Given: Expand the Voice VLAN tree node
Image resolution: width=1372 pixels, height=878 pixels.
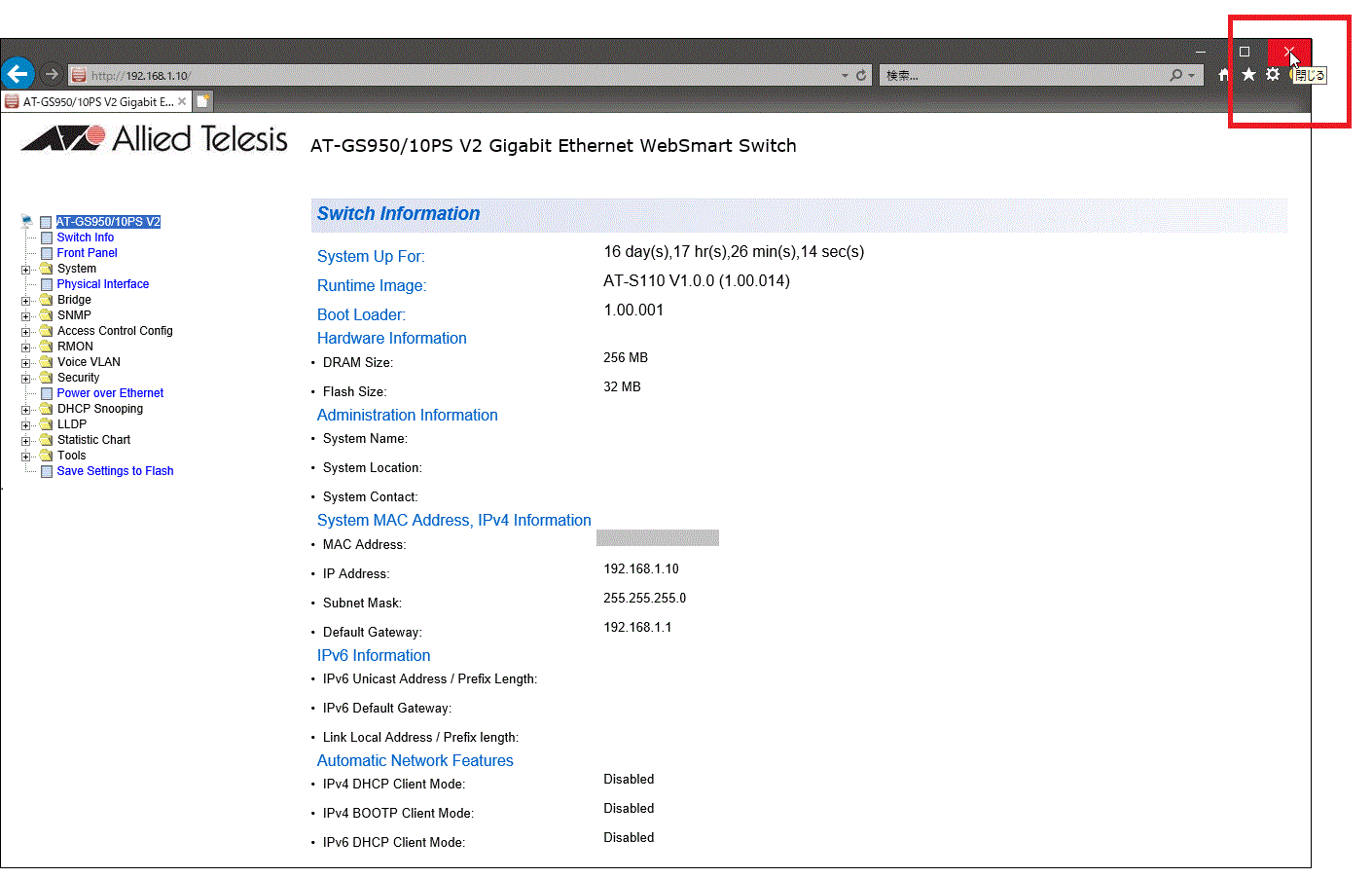Looking at the screenshot, I should 26,363.
